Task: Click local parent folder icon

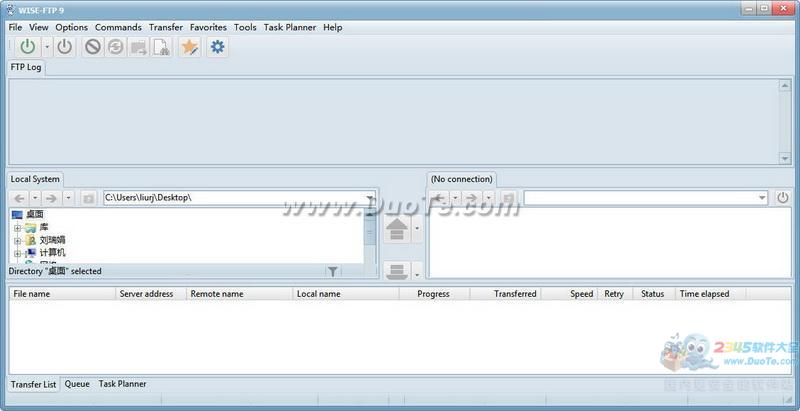Action: 88,198
